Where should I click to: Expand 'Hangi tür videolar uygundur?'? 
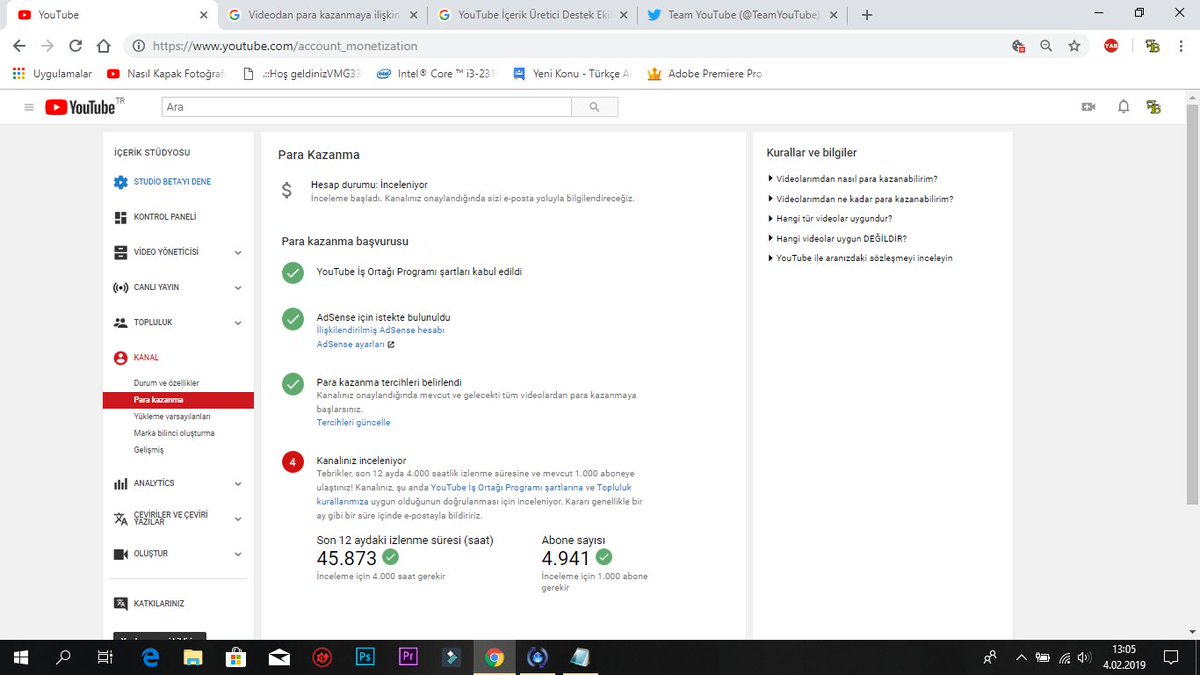[x=830, y=218]
